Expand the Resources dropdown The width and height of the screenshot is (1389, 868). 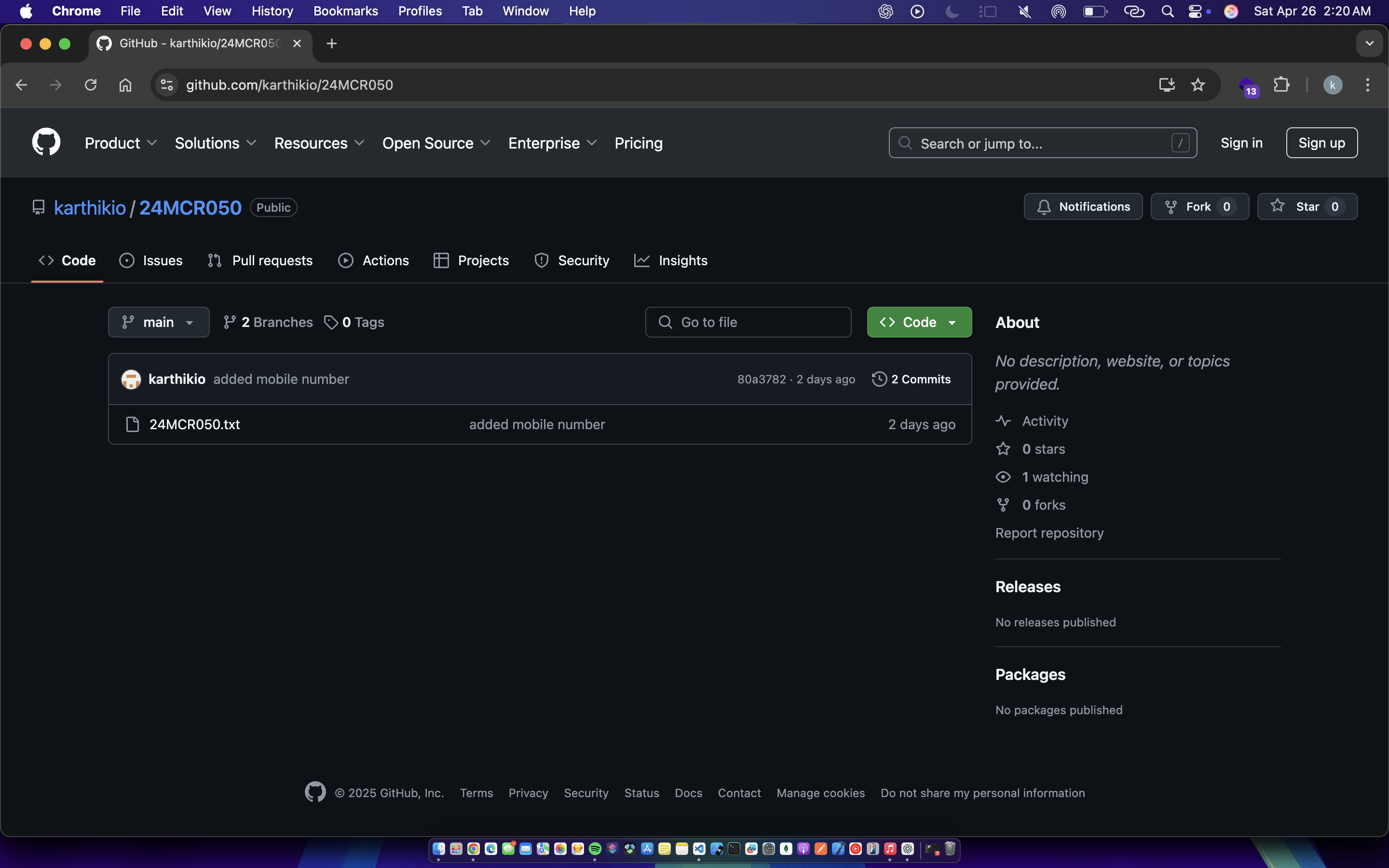pos(319,143)
